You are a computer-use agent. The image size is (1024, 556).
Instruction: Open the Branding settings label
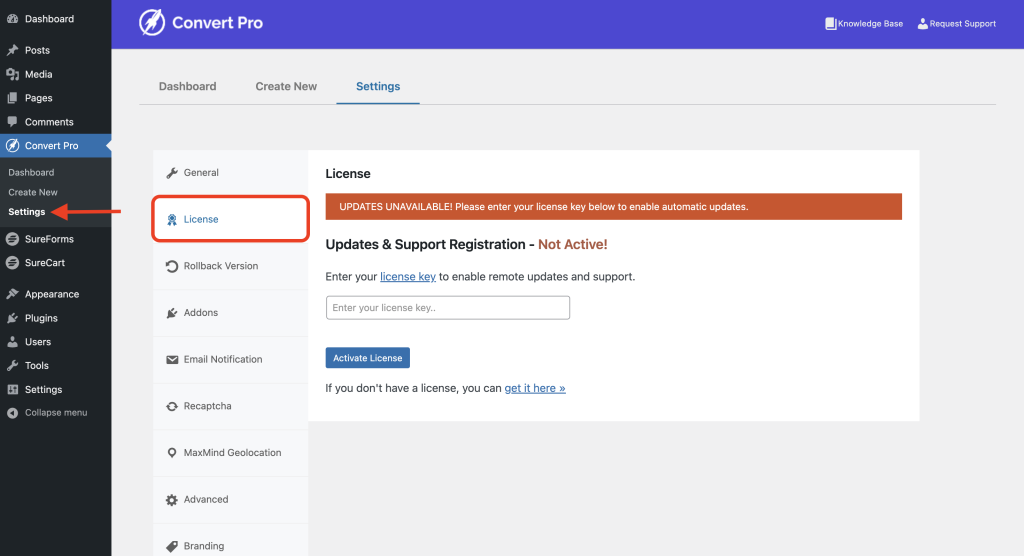(x=204, y=546)
